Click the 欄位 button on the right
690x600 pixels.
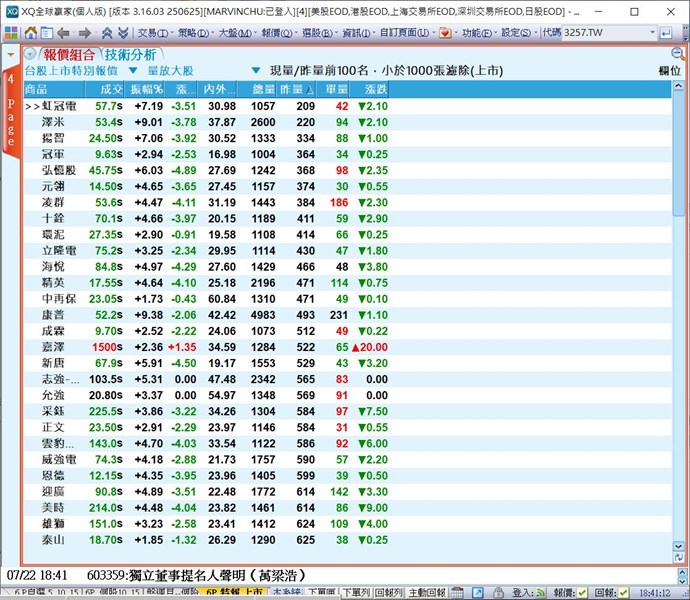point(669,71)
